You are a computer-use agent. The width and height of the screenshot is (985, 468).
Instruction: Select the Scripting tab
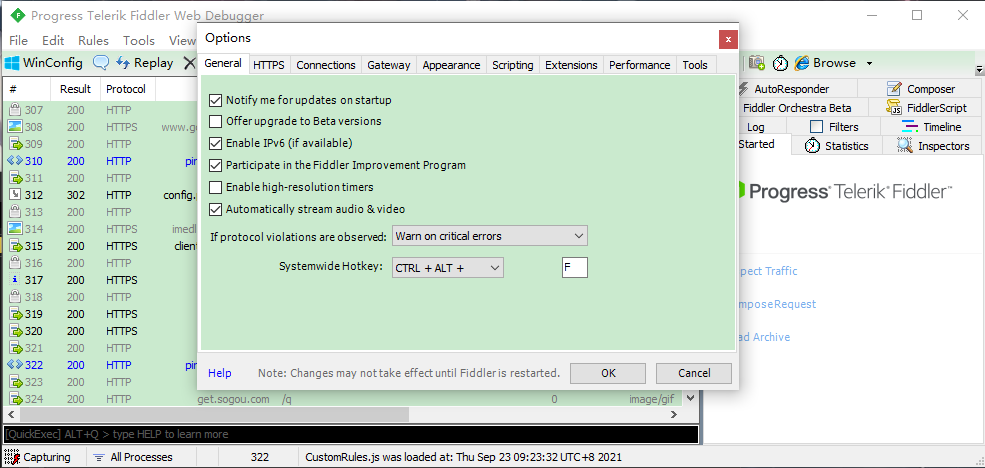click(513, 65)
